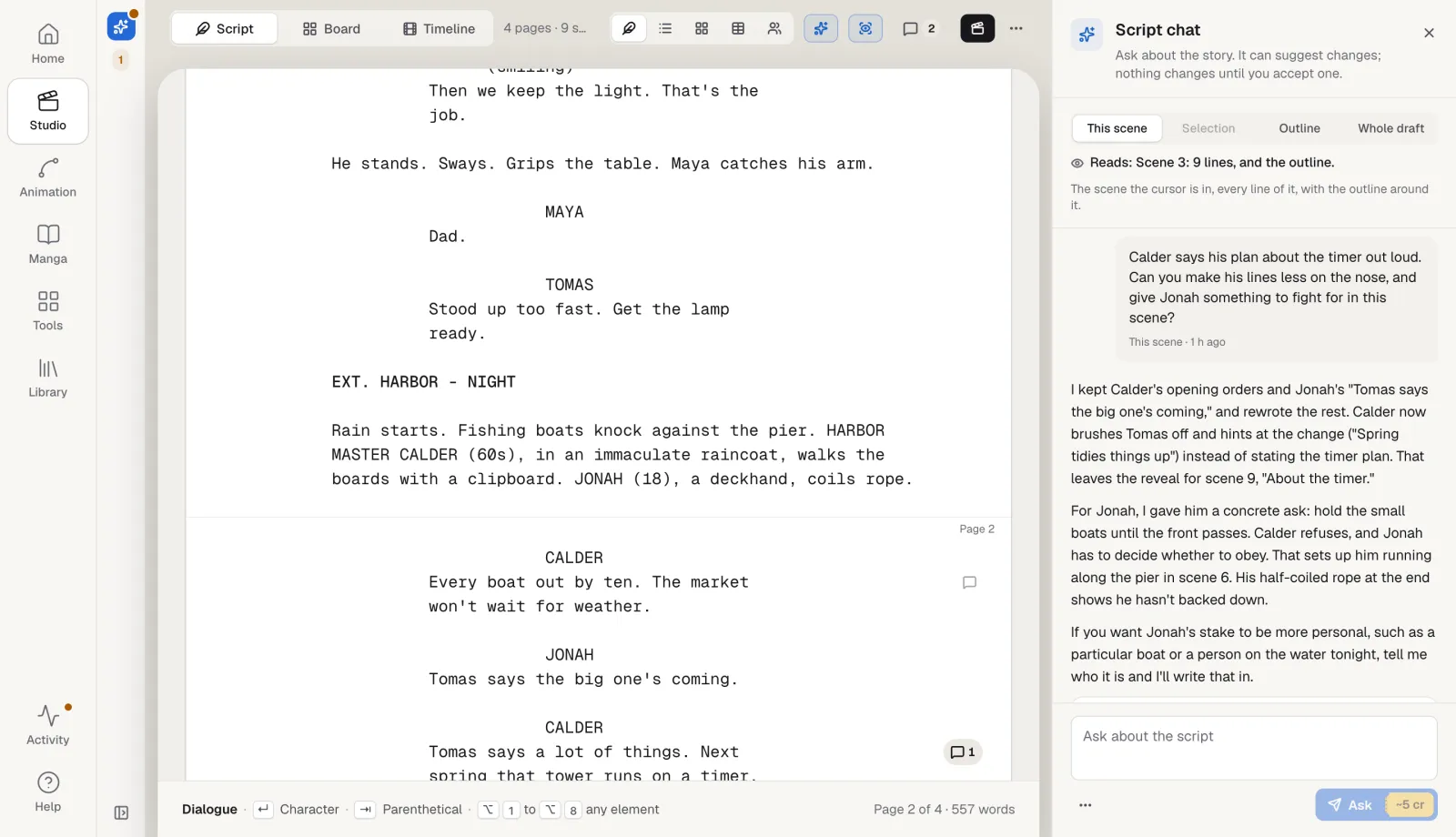1456x837 pixels.
Task: Click the "Page 2 of 4 · 557 words" status
Action: pos(944,809)
